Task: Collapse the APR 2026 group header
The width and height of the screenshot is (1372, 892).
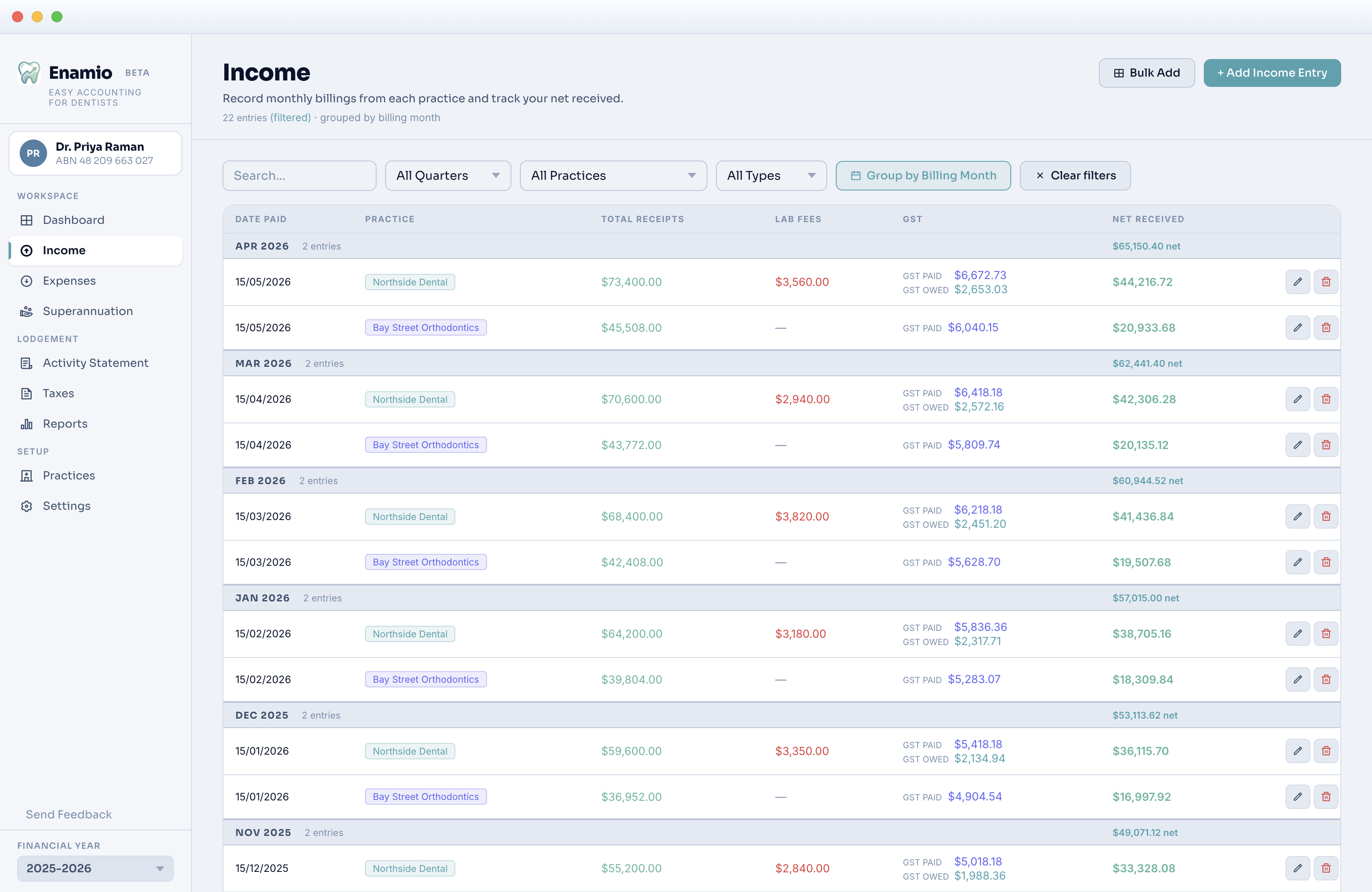Action: 781,246
